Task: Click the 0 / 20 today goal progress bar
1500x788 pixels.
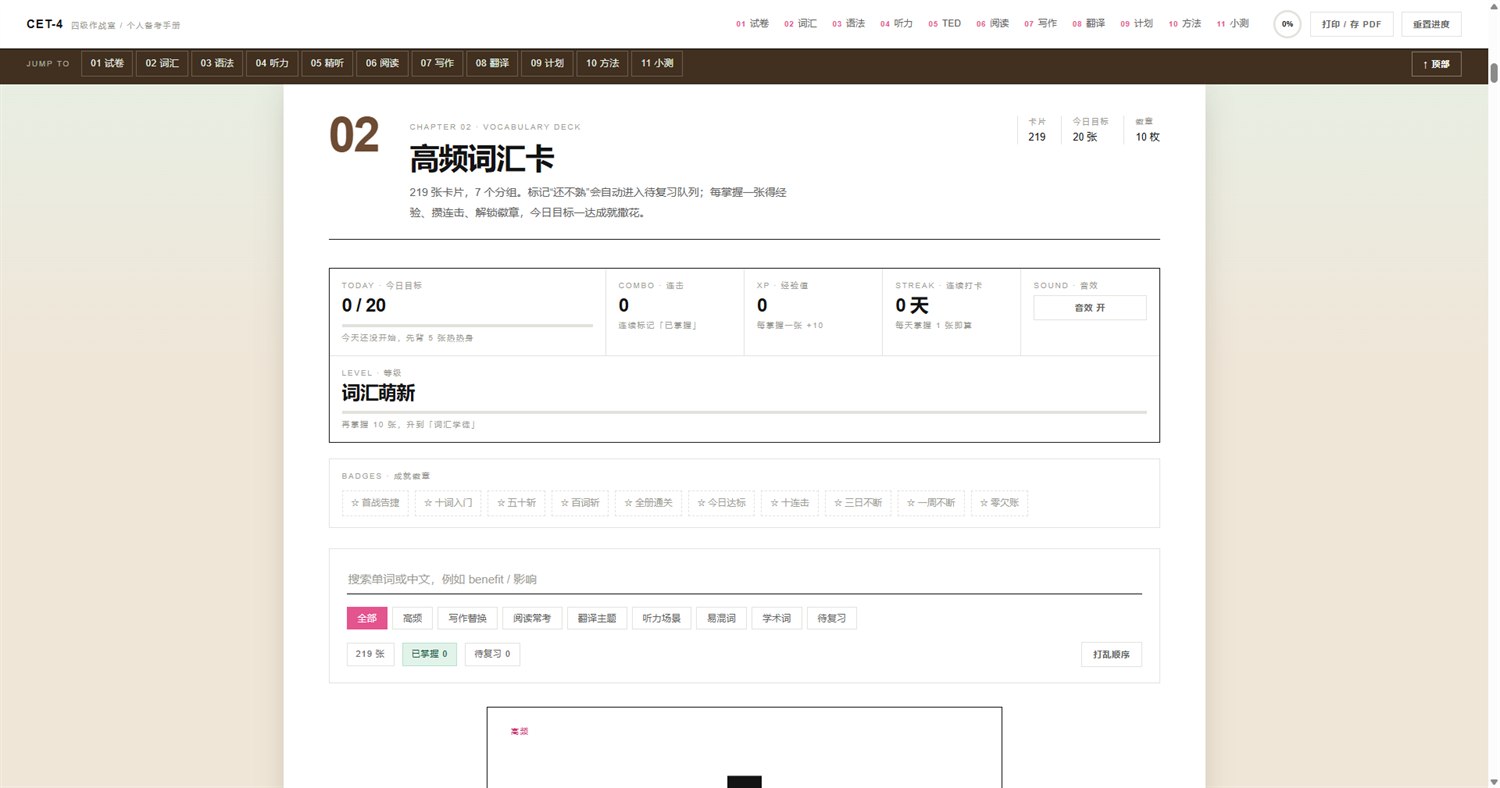Action: pyautogui.click(x=467, y=325)
